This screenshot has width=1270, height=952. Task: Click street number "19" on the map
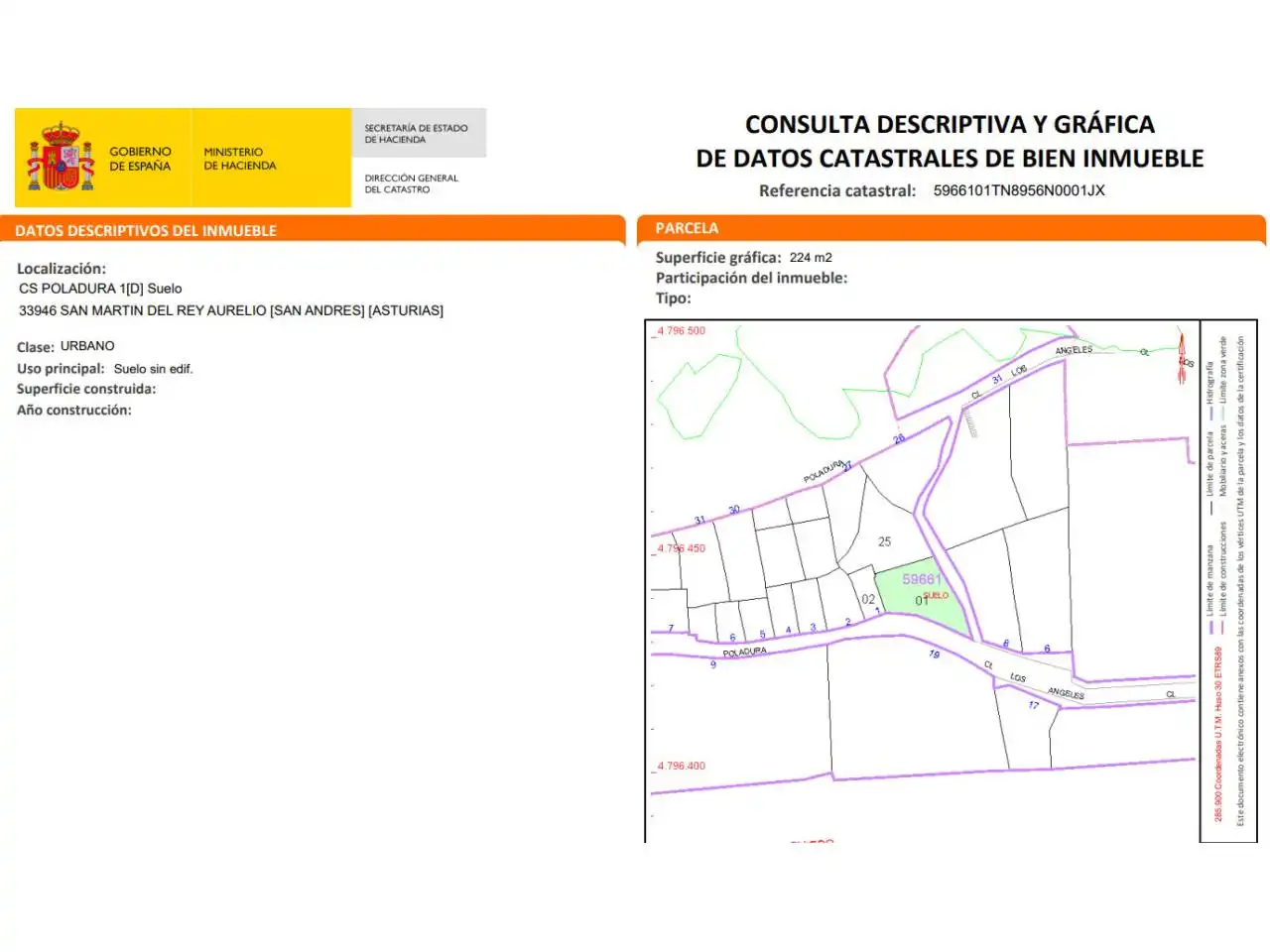pyautogui.click(x=934, y=654)
